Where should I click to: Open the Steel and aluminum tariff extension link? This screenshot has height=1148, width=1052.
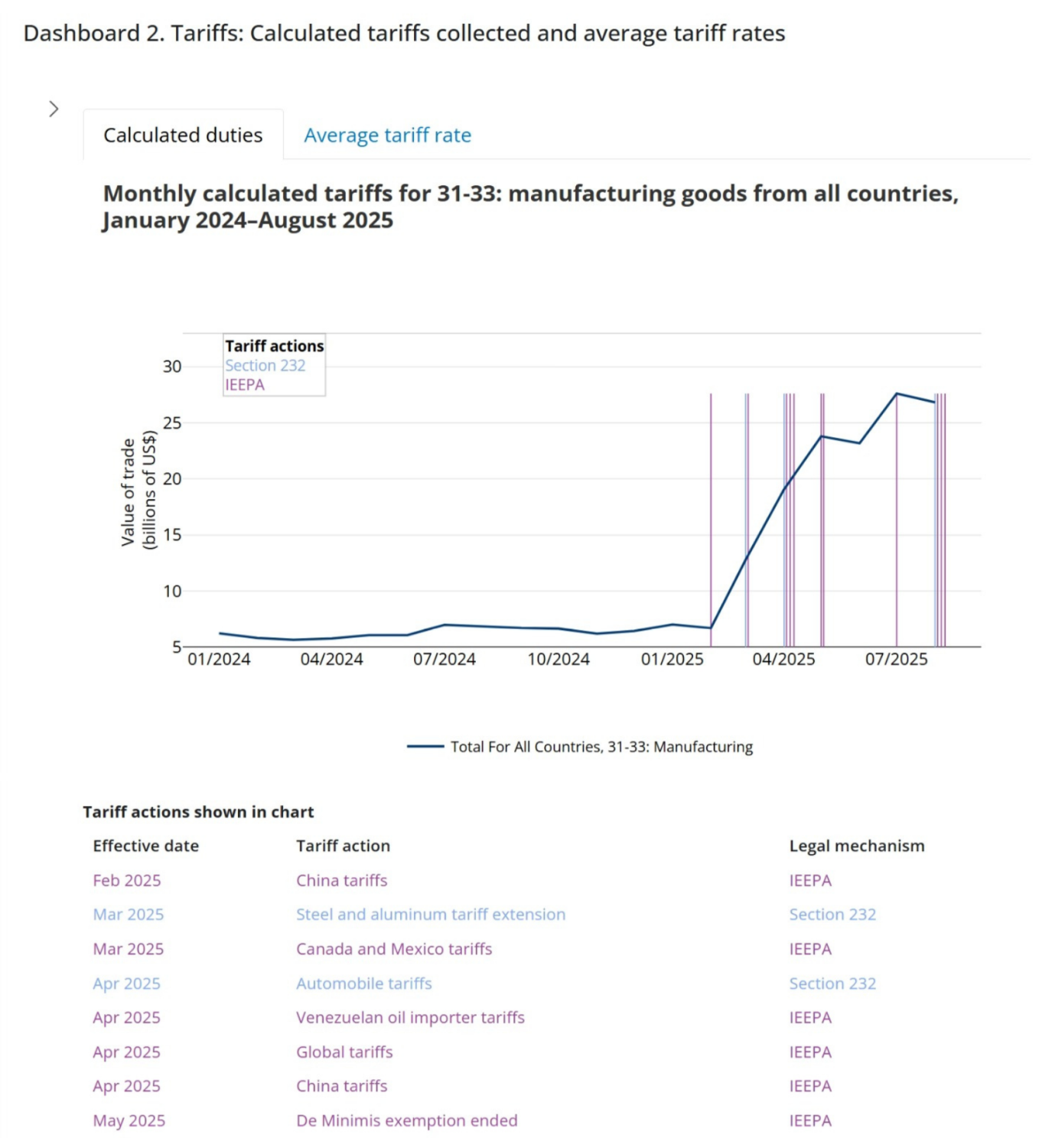(431, 914)
